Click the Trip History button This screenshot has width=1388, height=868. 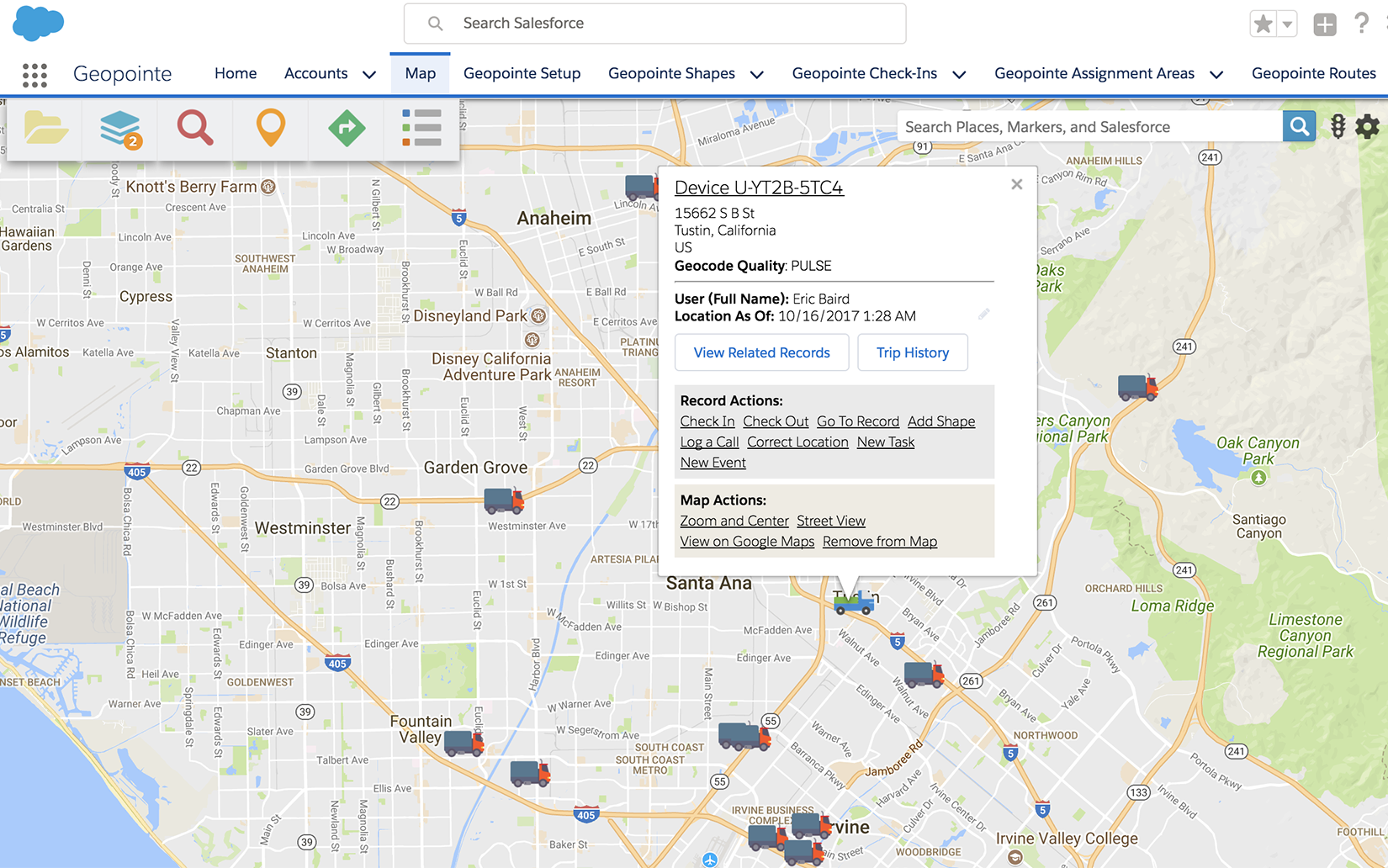pos(913,352)
